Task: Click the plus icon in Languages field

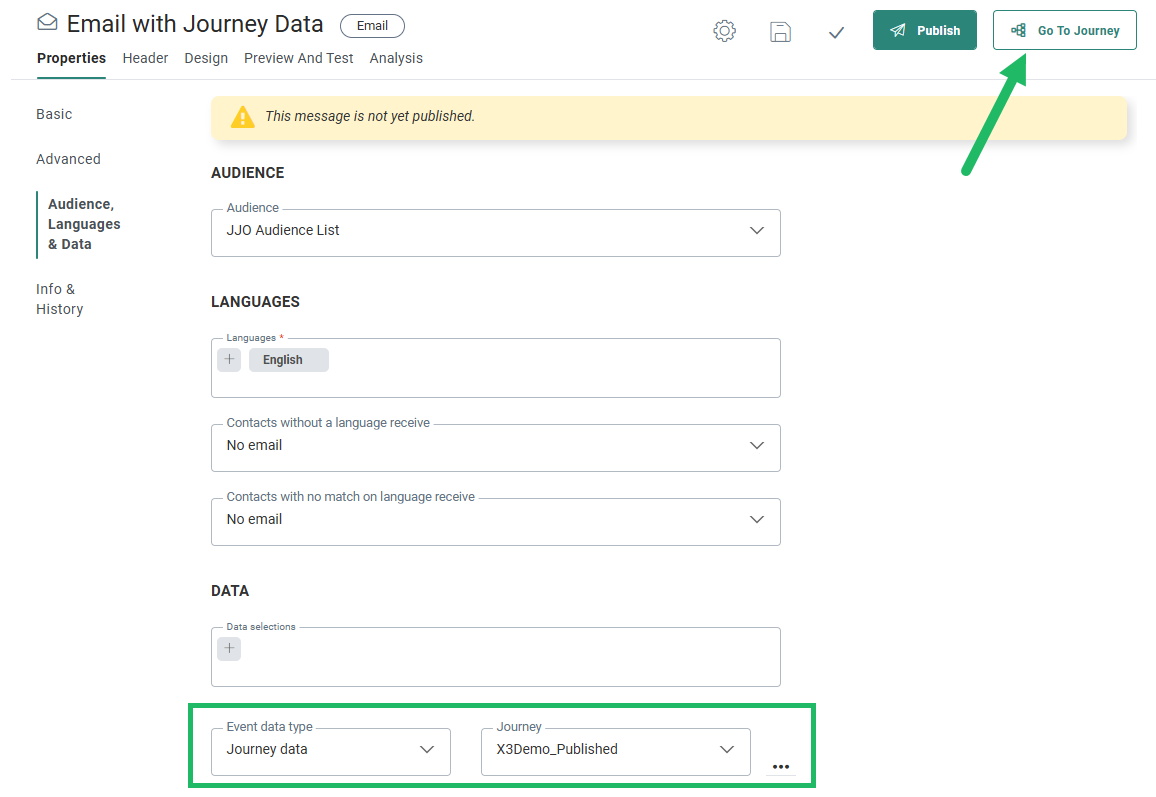Action: click(229, 360)
